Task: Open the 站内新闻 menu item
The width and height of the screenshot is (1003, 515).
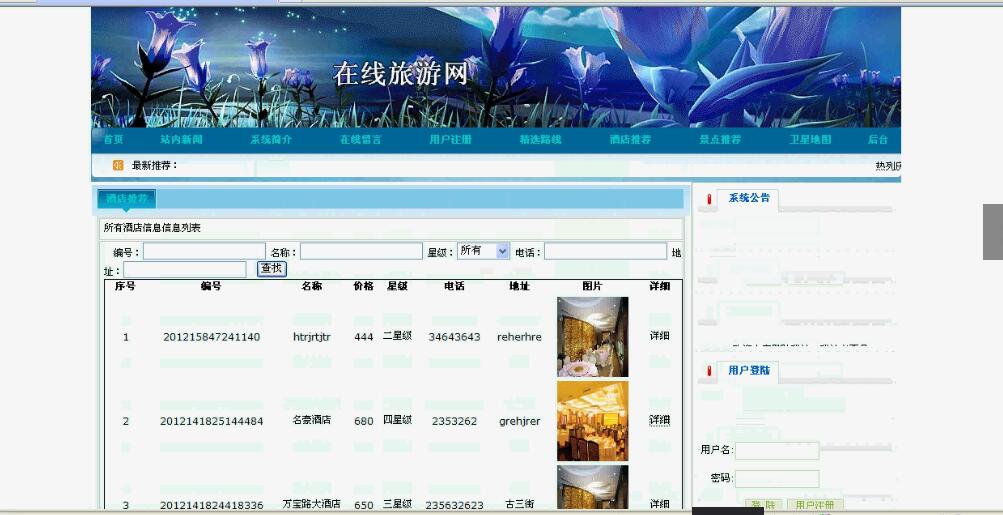Action: 182,139
